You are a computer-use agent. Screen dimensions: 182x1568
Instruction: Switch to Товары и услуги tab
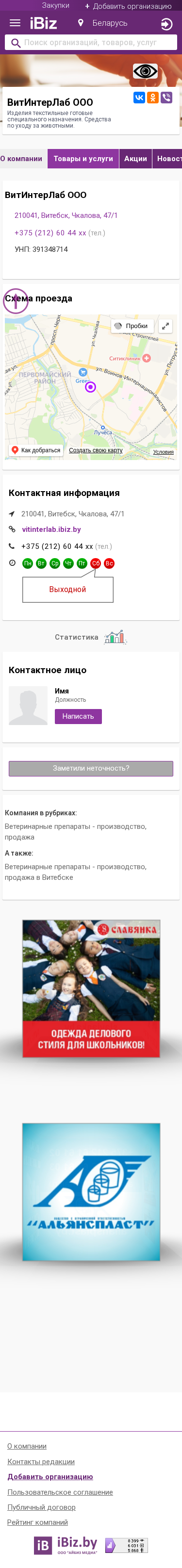point(83,158)
